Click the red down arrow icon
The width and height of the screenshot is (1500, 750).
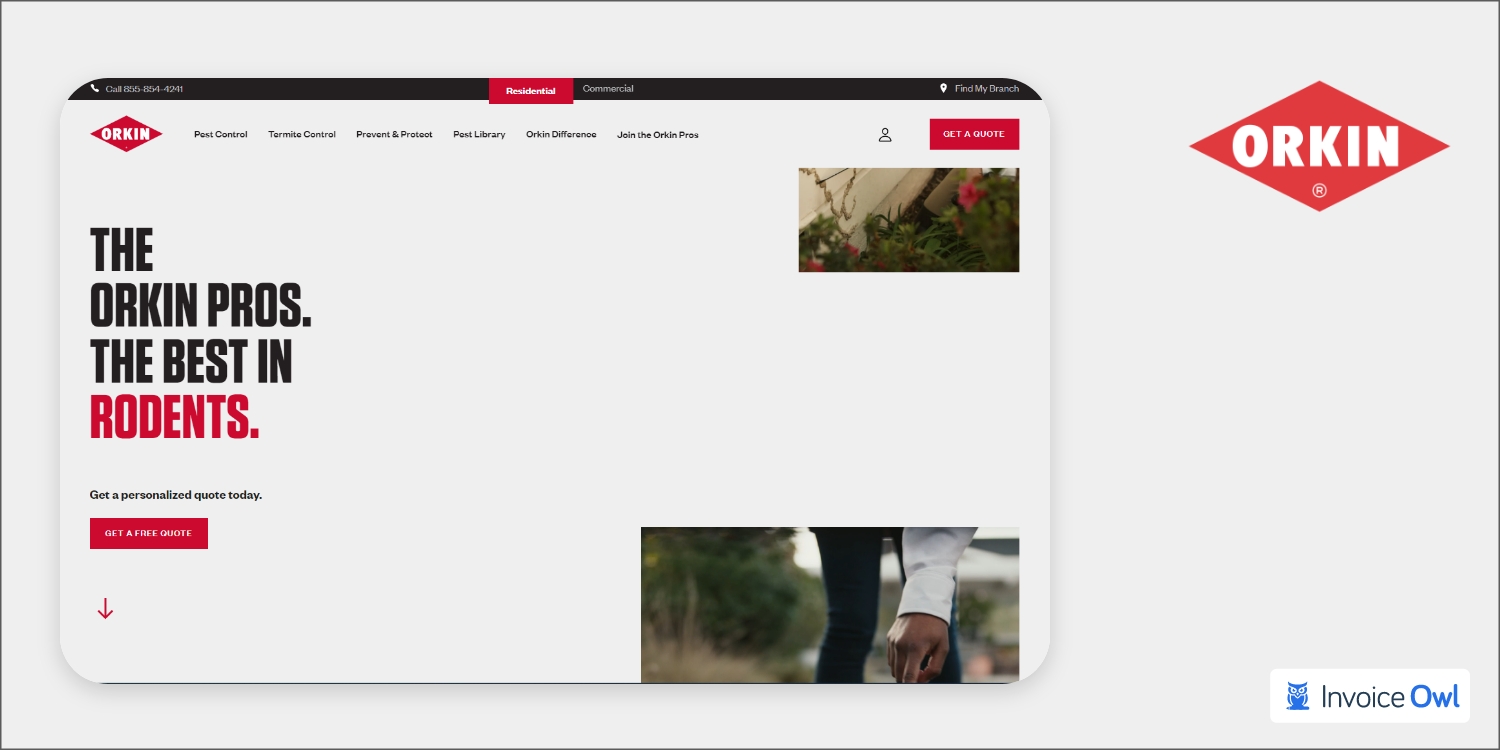(106, 609)
